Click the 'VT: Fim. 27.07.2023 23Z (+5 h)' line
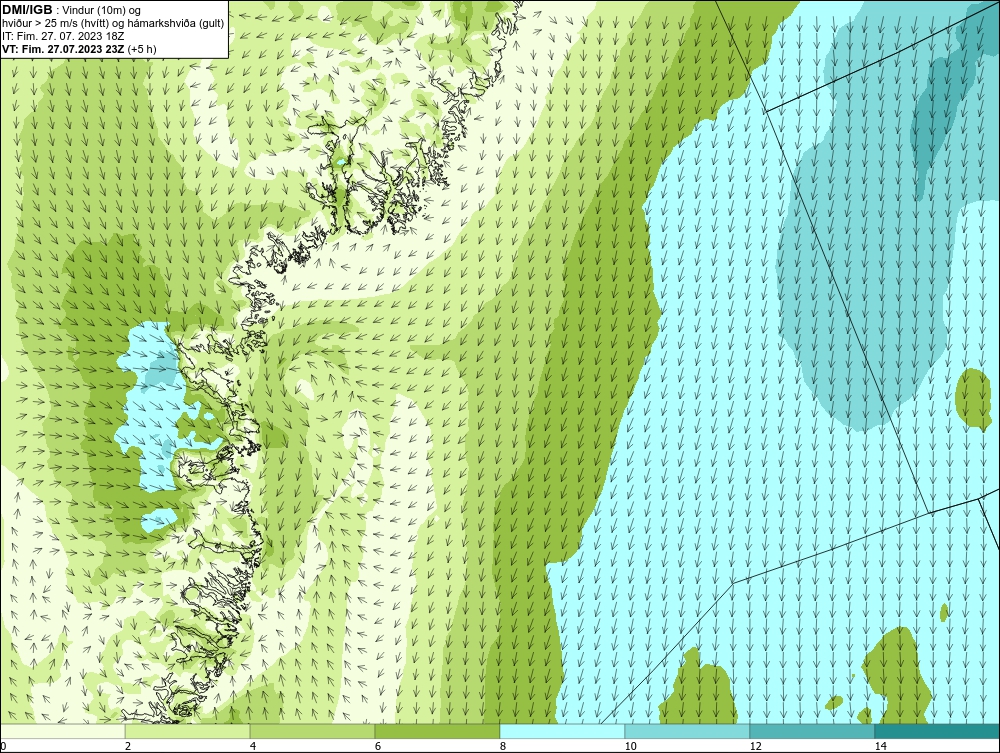The image size is (1000, 753). [x=79, y=48]
